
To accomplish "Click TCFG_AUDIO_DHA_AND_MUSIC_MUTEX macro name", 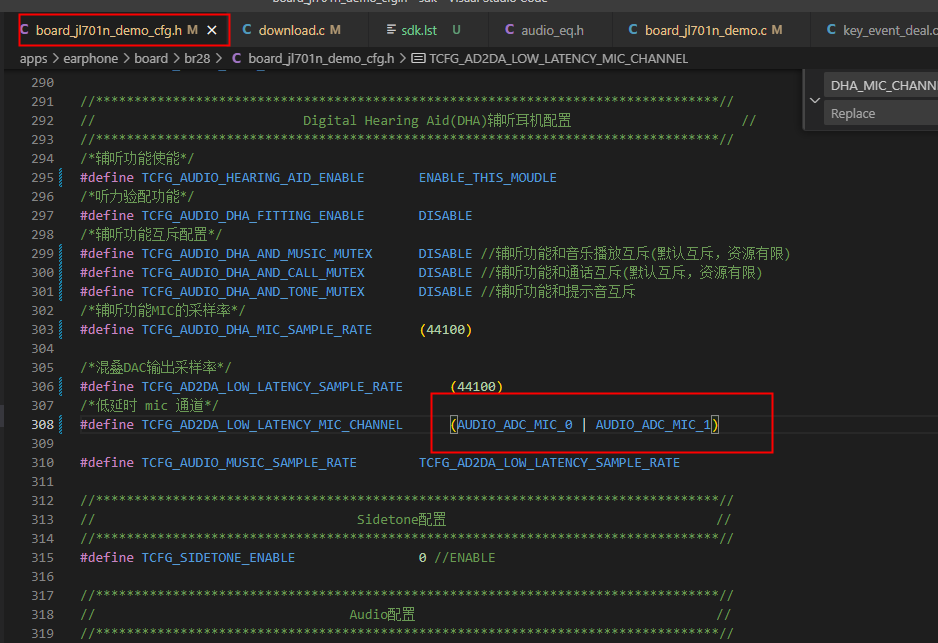I will (x=257, y=254).
